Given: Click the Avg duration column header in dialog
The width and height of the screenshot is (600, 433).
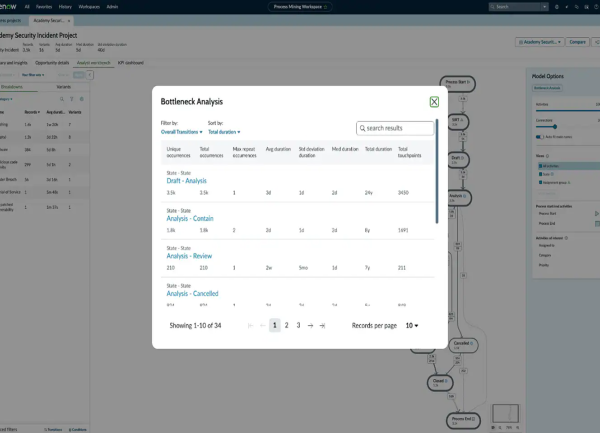Looking at the screenshot, I should (x=278, y=149).
